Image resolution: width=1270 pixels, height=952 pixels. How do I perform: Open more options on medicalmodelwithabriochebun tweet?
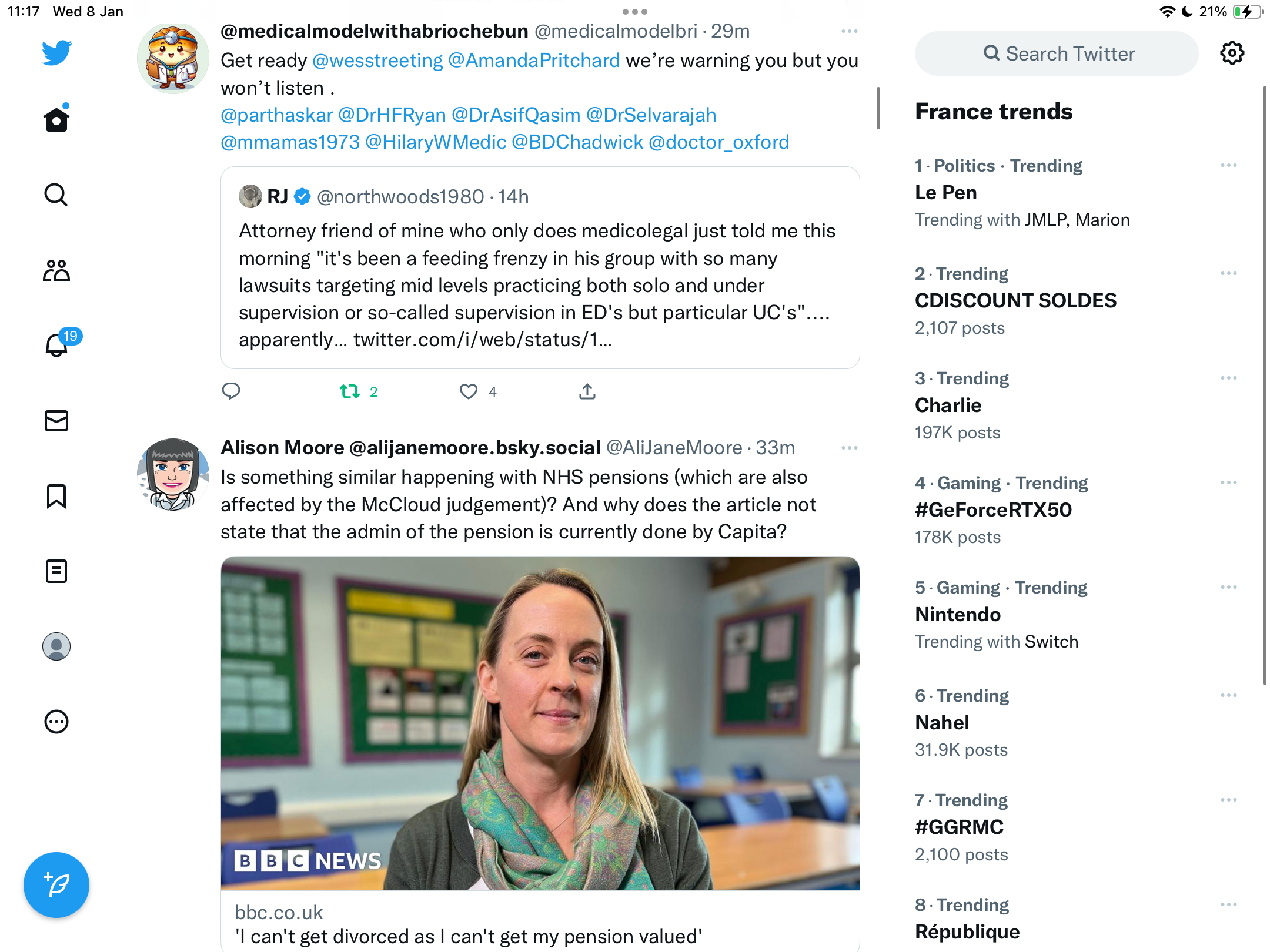[x=850, y=31]
